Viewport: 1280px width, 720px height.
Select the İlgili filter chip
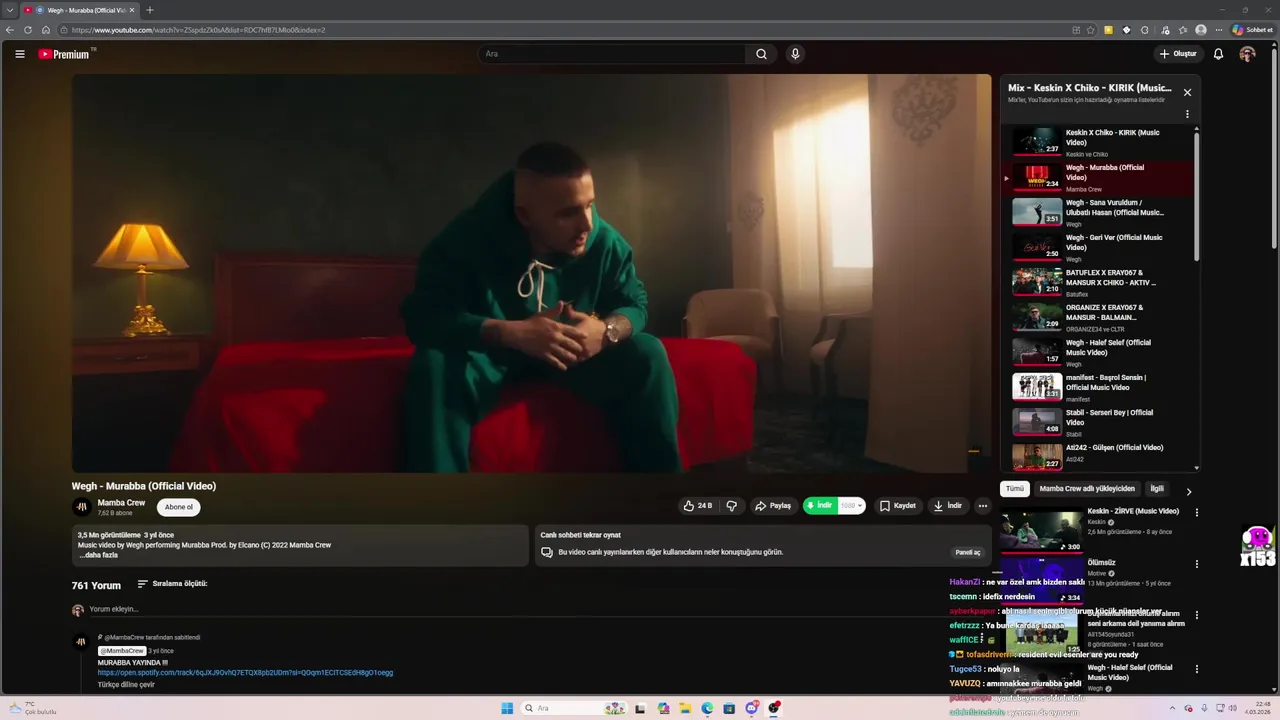coord(1157,489)
